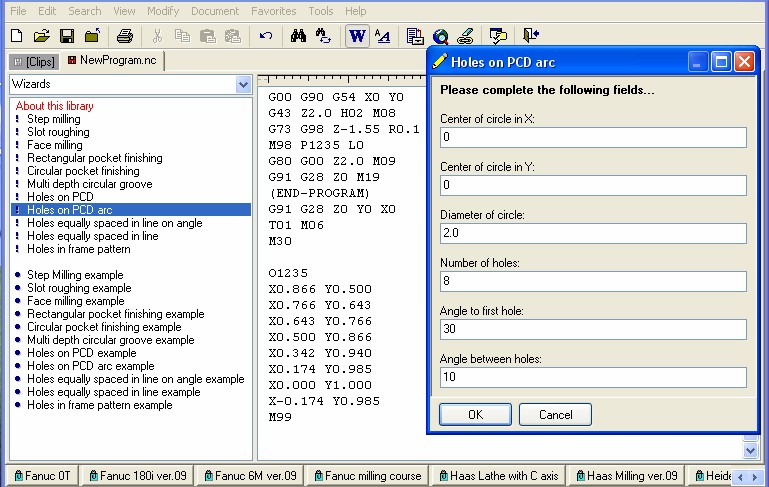The width and height of the screenshot is (769, 487).
Task: Select the Fanuc 6M ver.09 tab
Action: 250,476
